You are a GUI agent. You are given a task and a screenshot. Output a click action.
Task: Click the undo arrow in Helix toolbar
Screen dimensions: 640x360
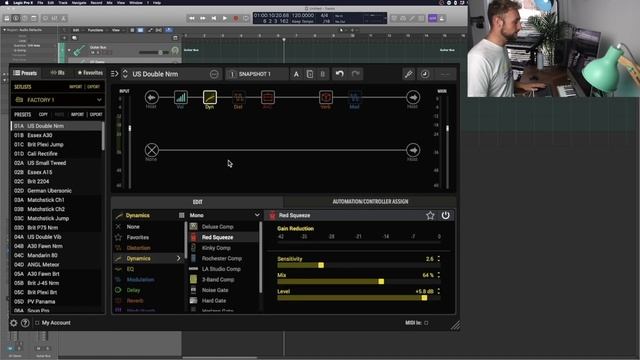click(340, 74)
